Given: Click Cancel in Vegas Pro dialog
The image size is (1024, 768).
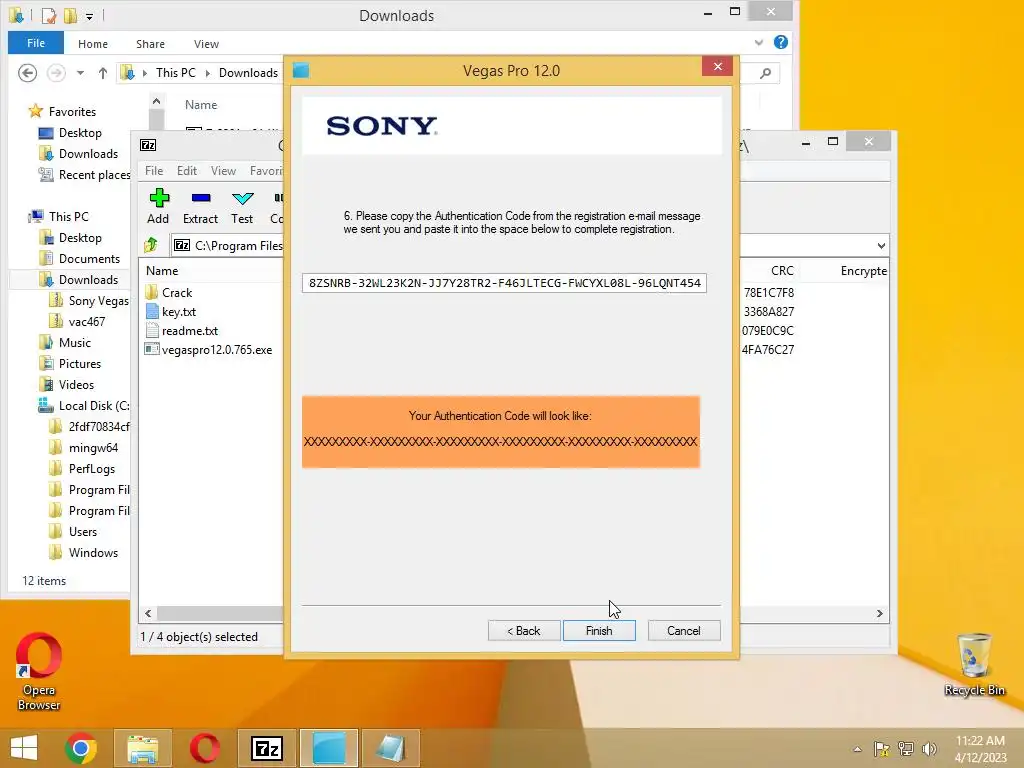Looking at the screenshot, I should 684,631.
